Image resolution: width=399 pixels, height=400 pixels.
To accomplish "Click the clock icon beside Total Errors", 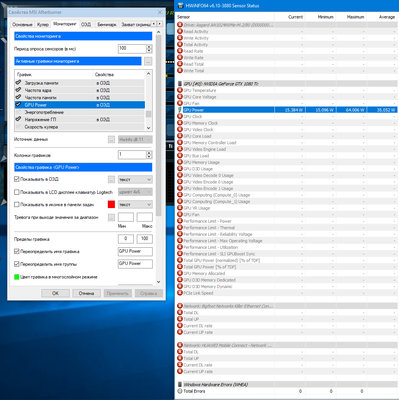I will (x=180, y=391).
